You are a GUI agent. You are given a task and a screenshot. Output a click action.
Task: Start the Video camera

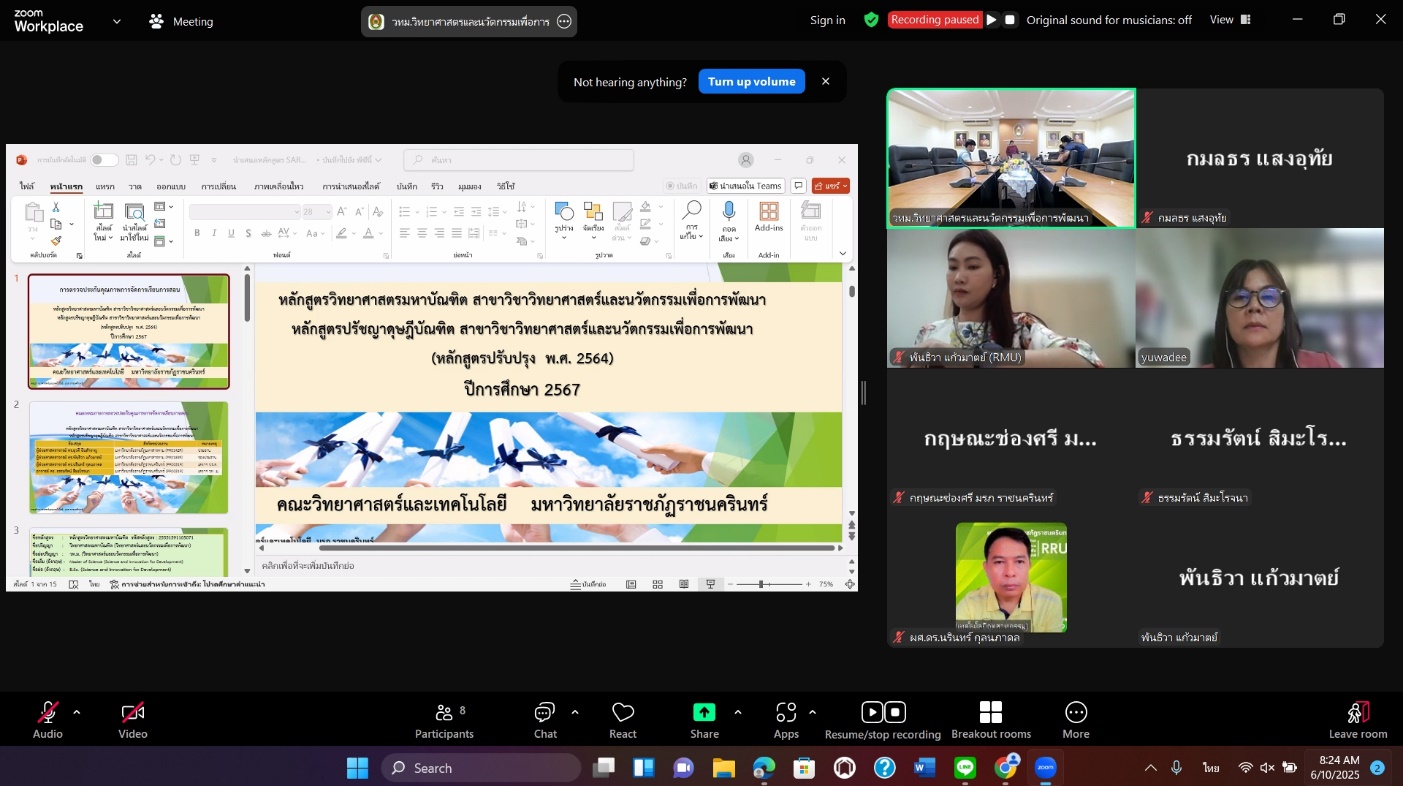pos(133,713)
